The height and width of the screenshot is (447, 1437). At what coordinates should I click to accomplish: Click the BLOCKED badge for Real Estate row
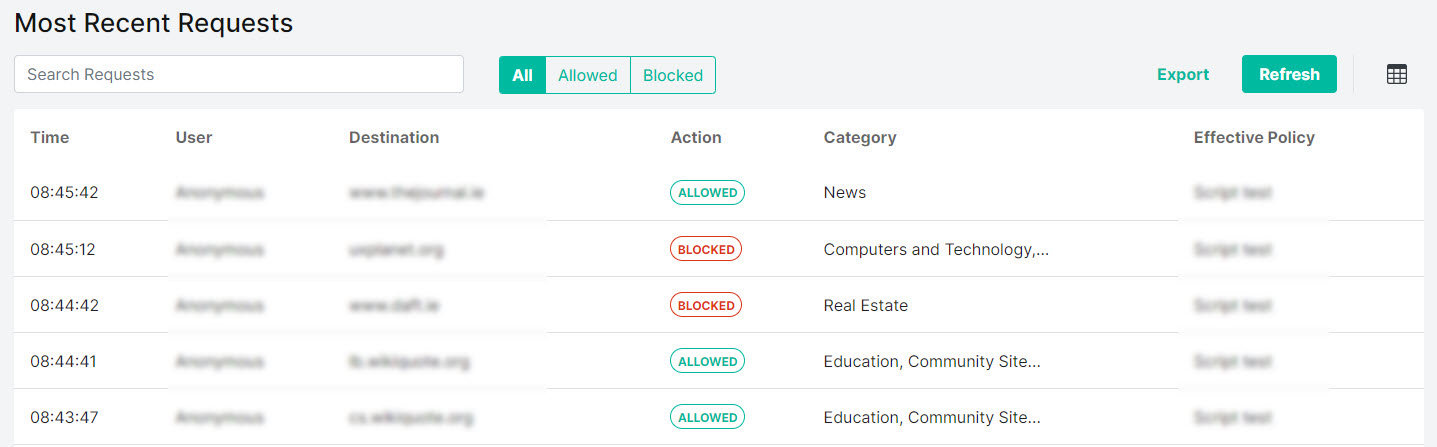[706, 305]
